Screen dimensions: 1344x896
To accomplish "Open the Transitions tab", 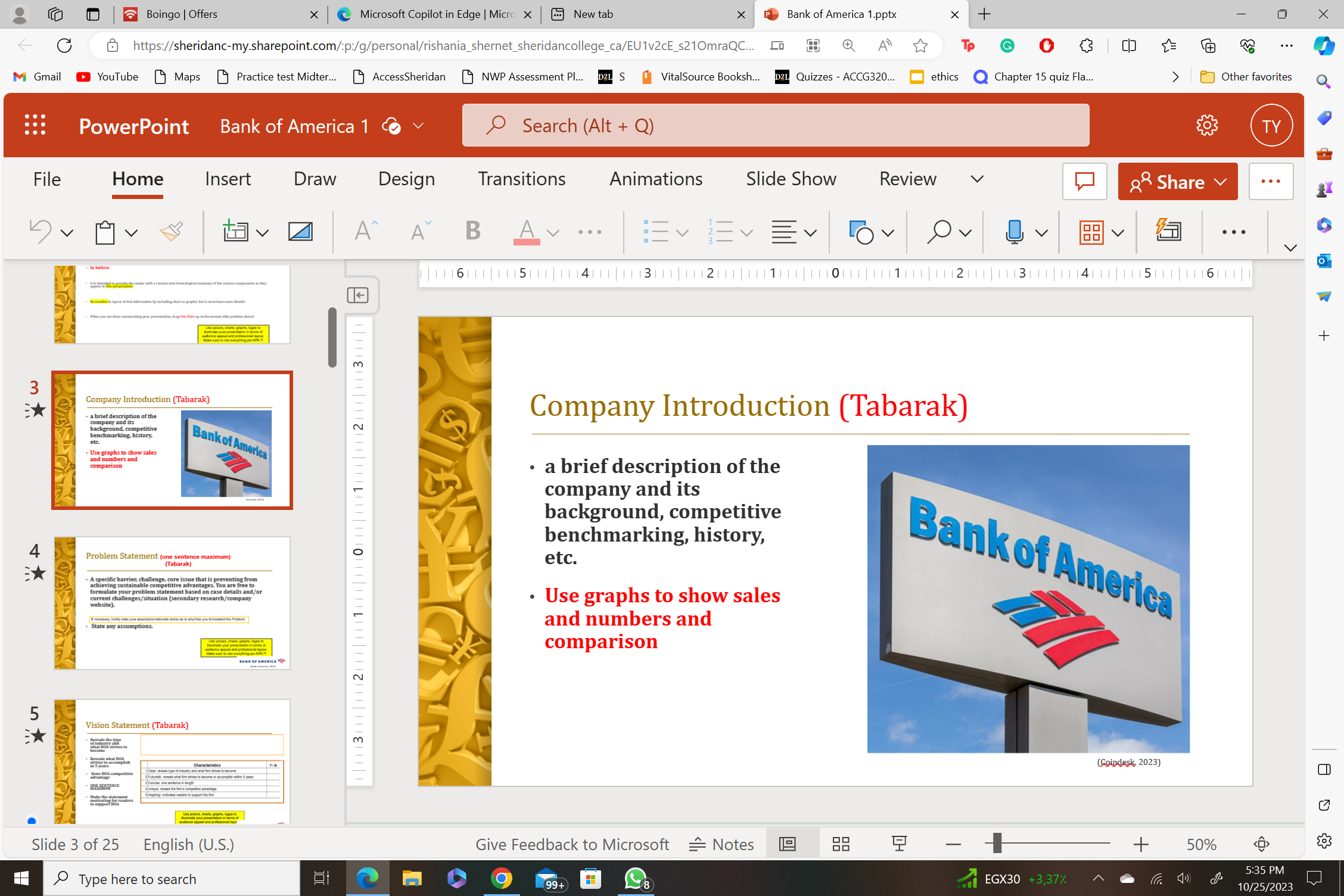I will click(x=522, y=179).
